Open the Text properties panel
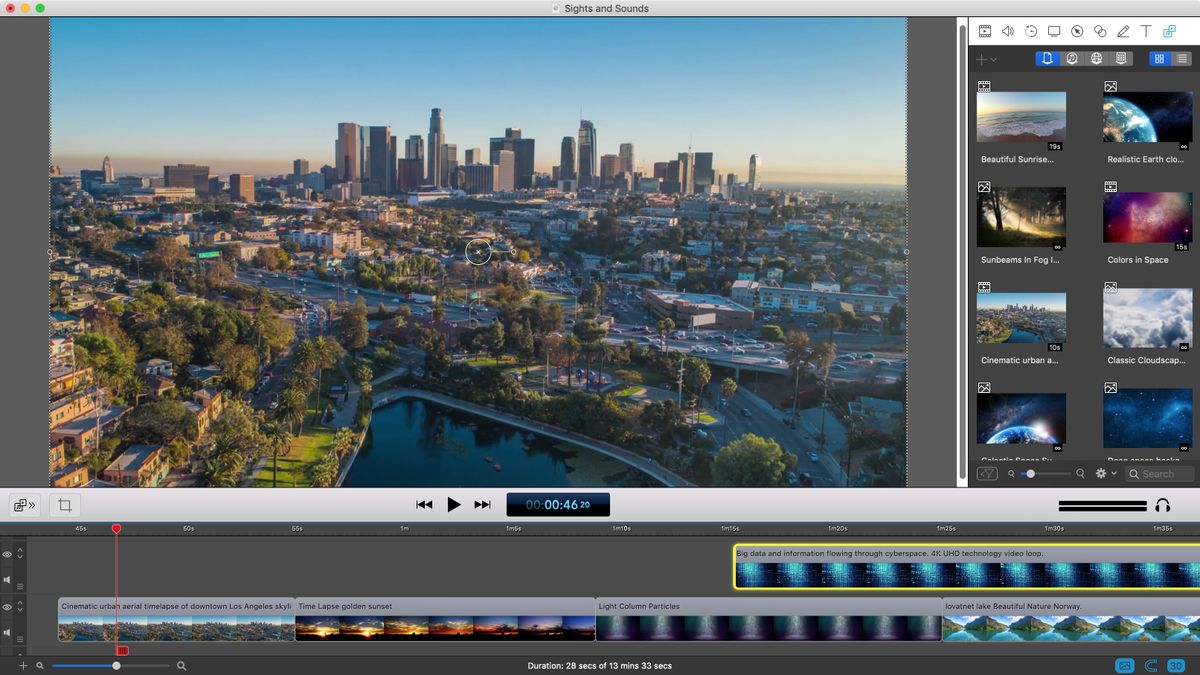Image resolution: width=1200 pixels, height=675 pixels. pyautogui.click(x=1146, y=31)
